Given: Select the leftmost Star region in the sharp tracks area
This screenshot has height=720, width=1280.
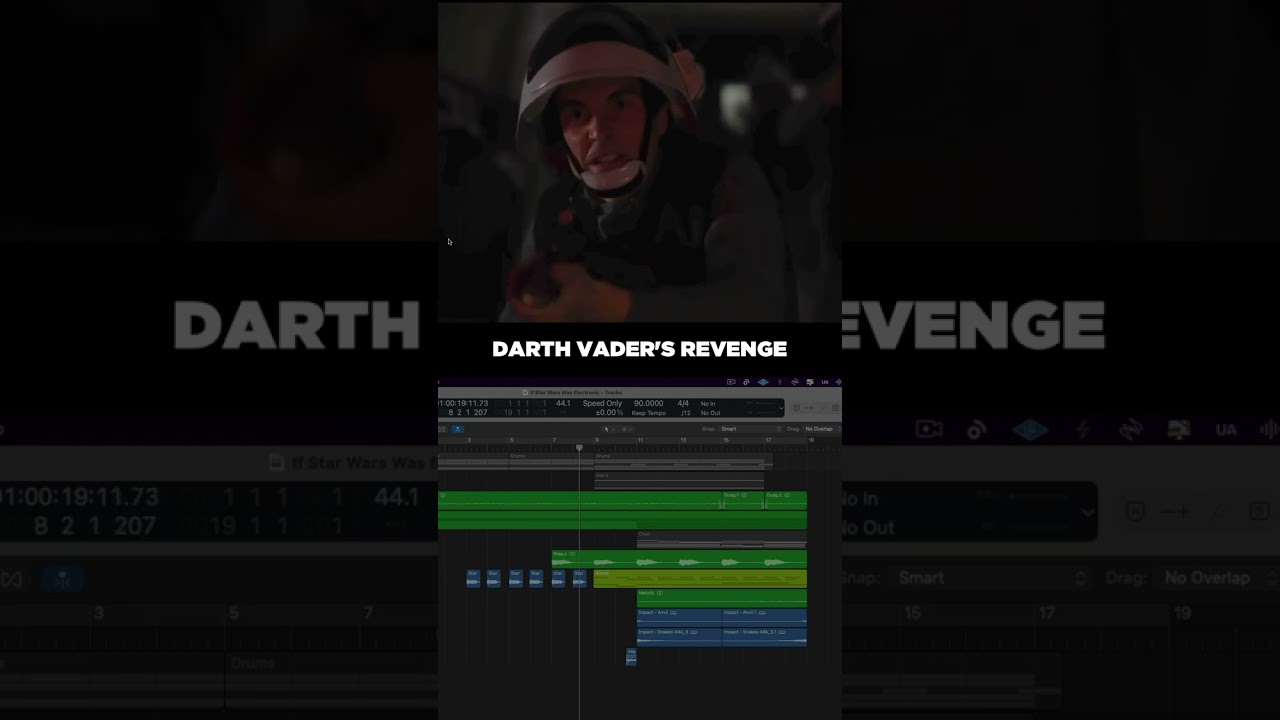Looking at the screenshot, I should [473, 579].
